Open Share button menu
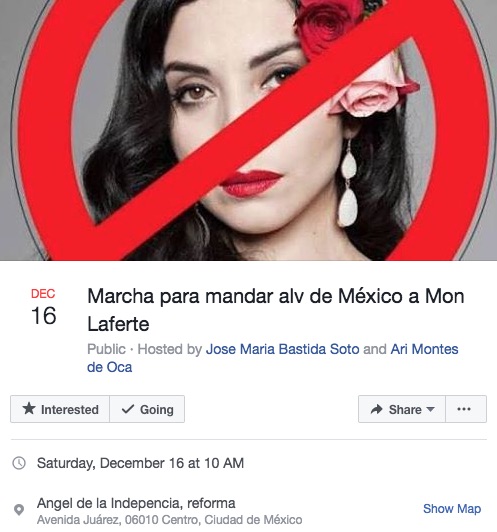This screenshot has height=532, width=497. (x=402, y=409)
